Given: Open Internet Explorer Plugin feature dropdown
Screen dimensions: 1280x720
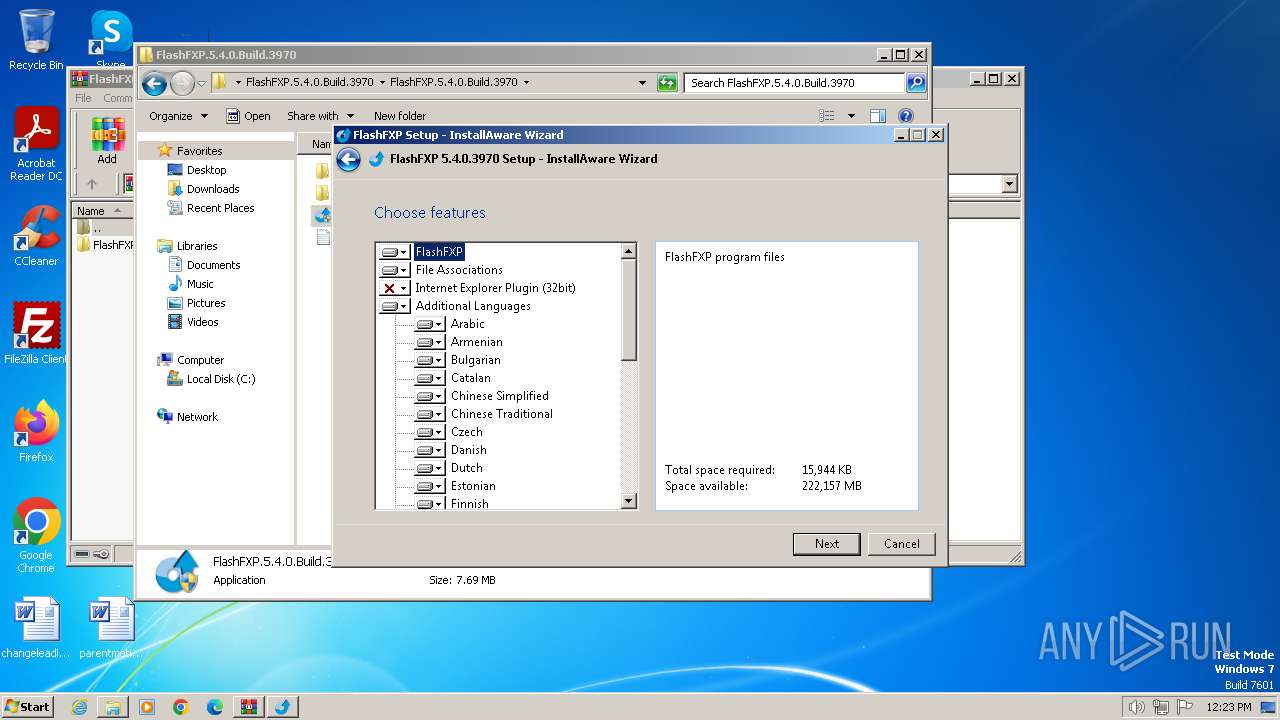Looking at the screenshot, I should [394, 288].
